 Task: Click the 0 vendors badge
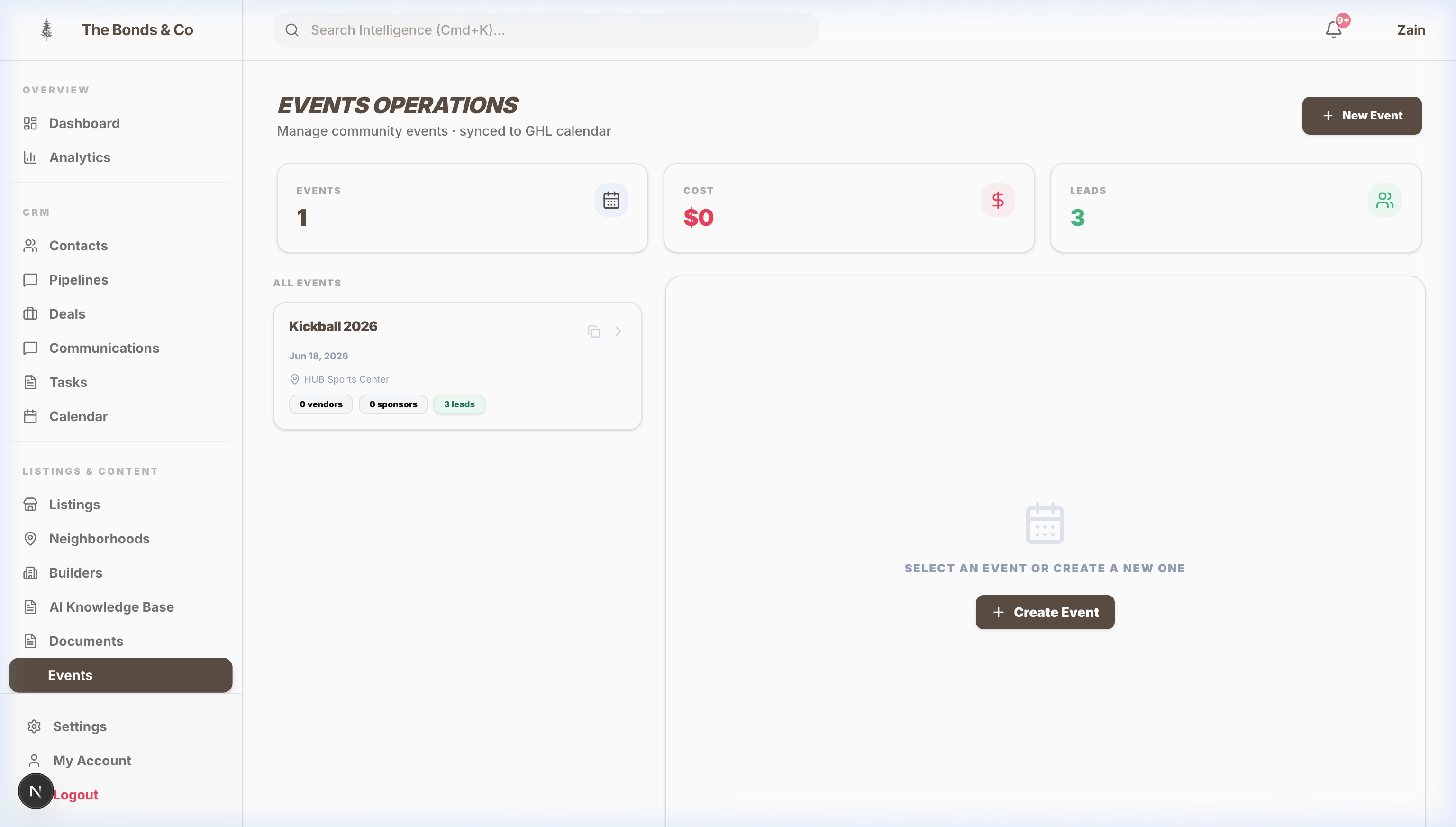click(321, 404)
